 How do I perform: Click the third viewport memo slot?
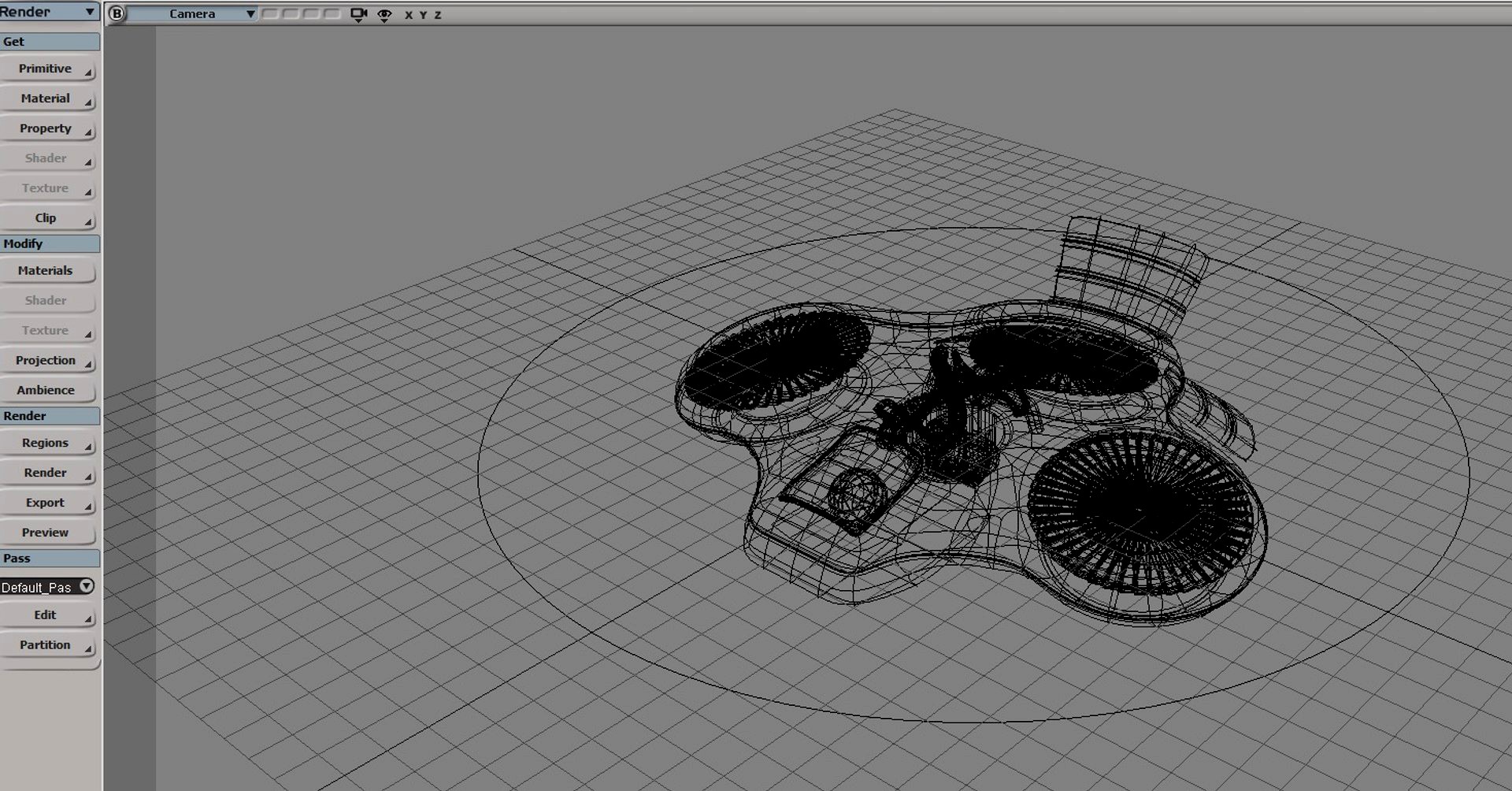pos(311,14)
